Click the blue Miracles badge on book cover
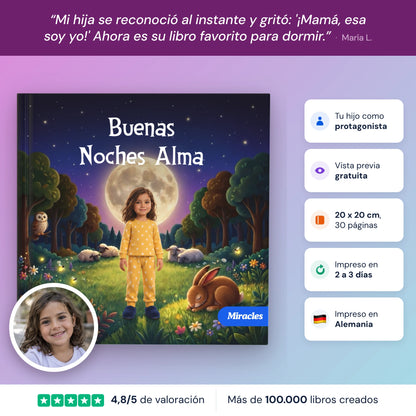This screenshot has height=416, width=416. pyautogui.click(x=243, y=316)
